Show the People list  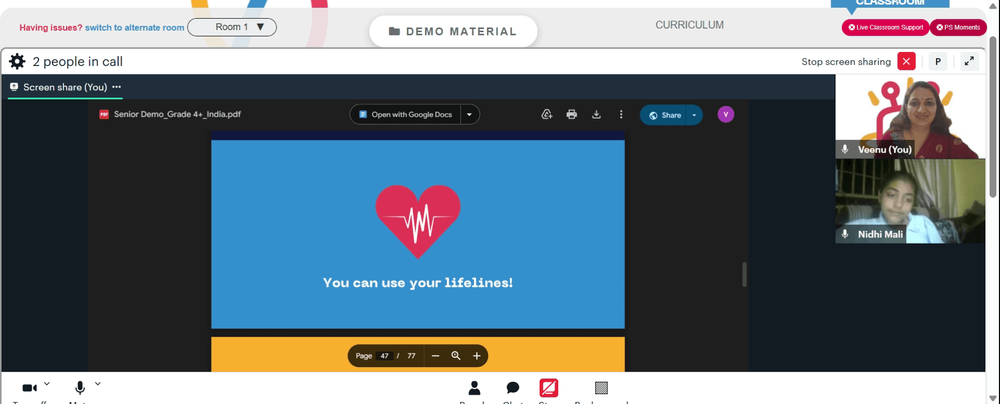coord(474,388)
